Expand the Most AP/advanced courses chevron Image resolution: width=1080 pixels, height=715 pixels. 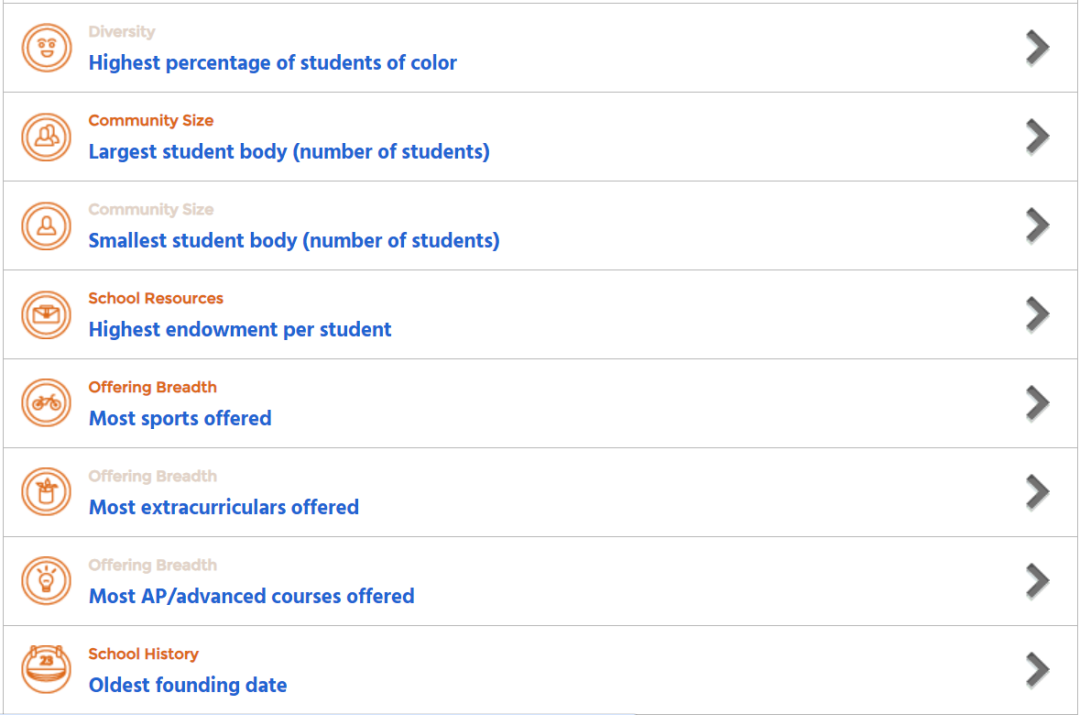pyautogui.click(x=1037, y=581)
